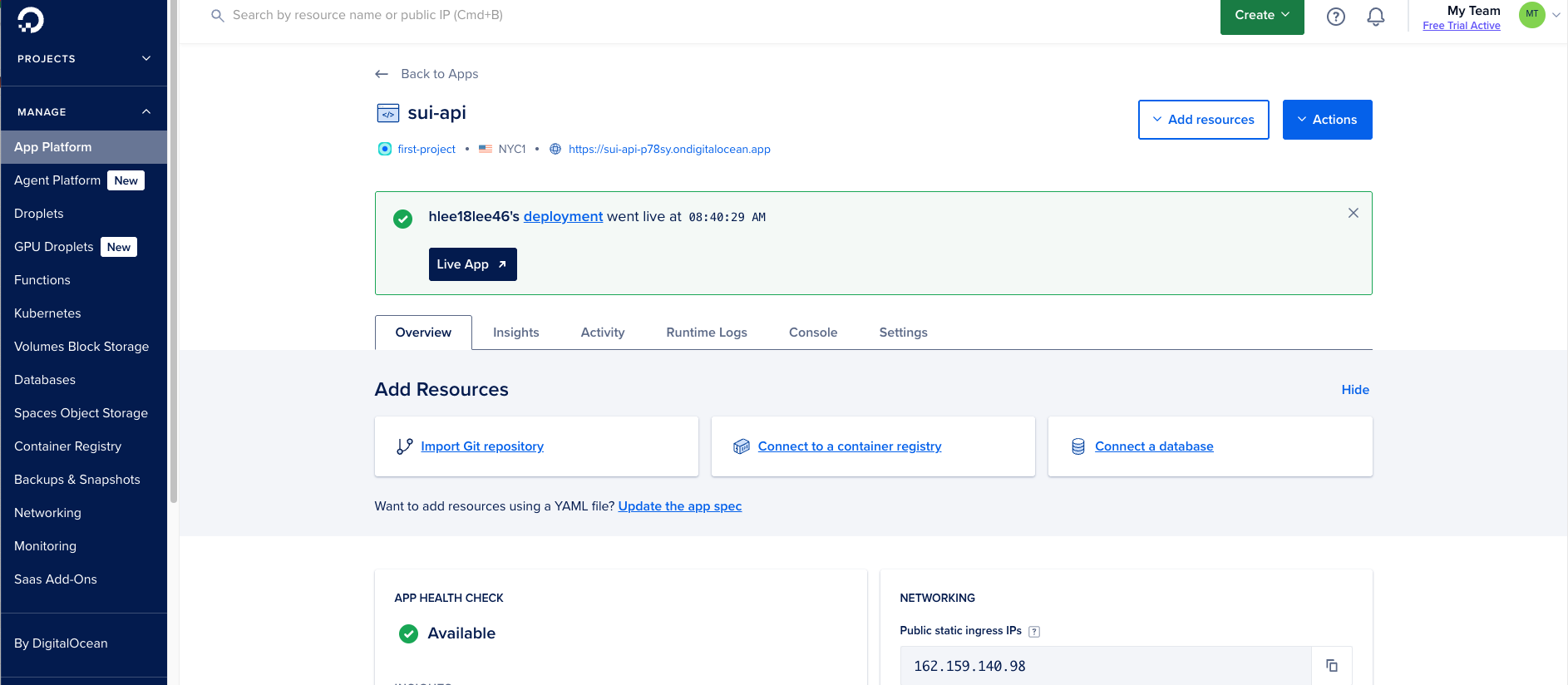Open the sui-api ondigitalocean.app URL

[x=669, y=149]
